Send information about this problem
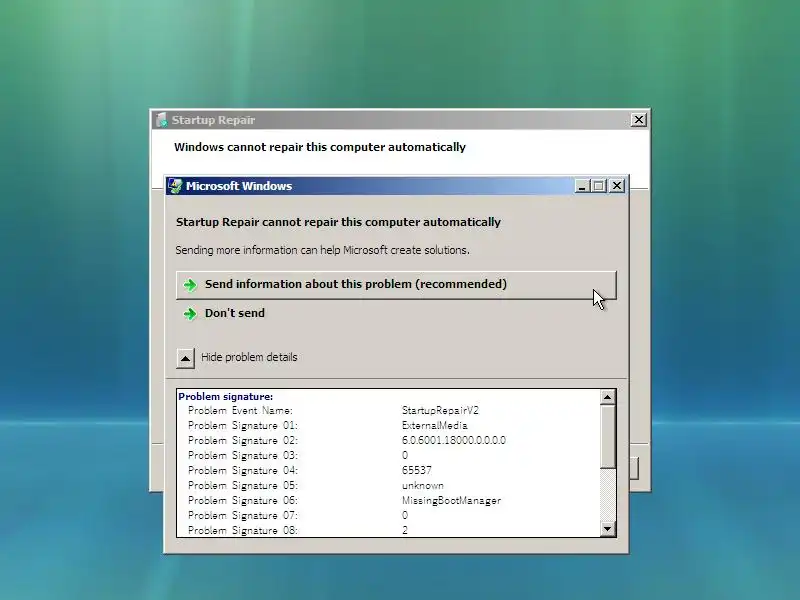 tap(396, 285)
